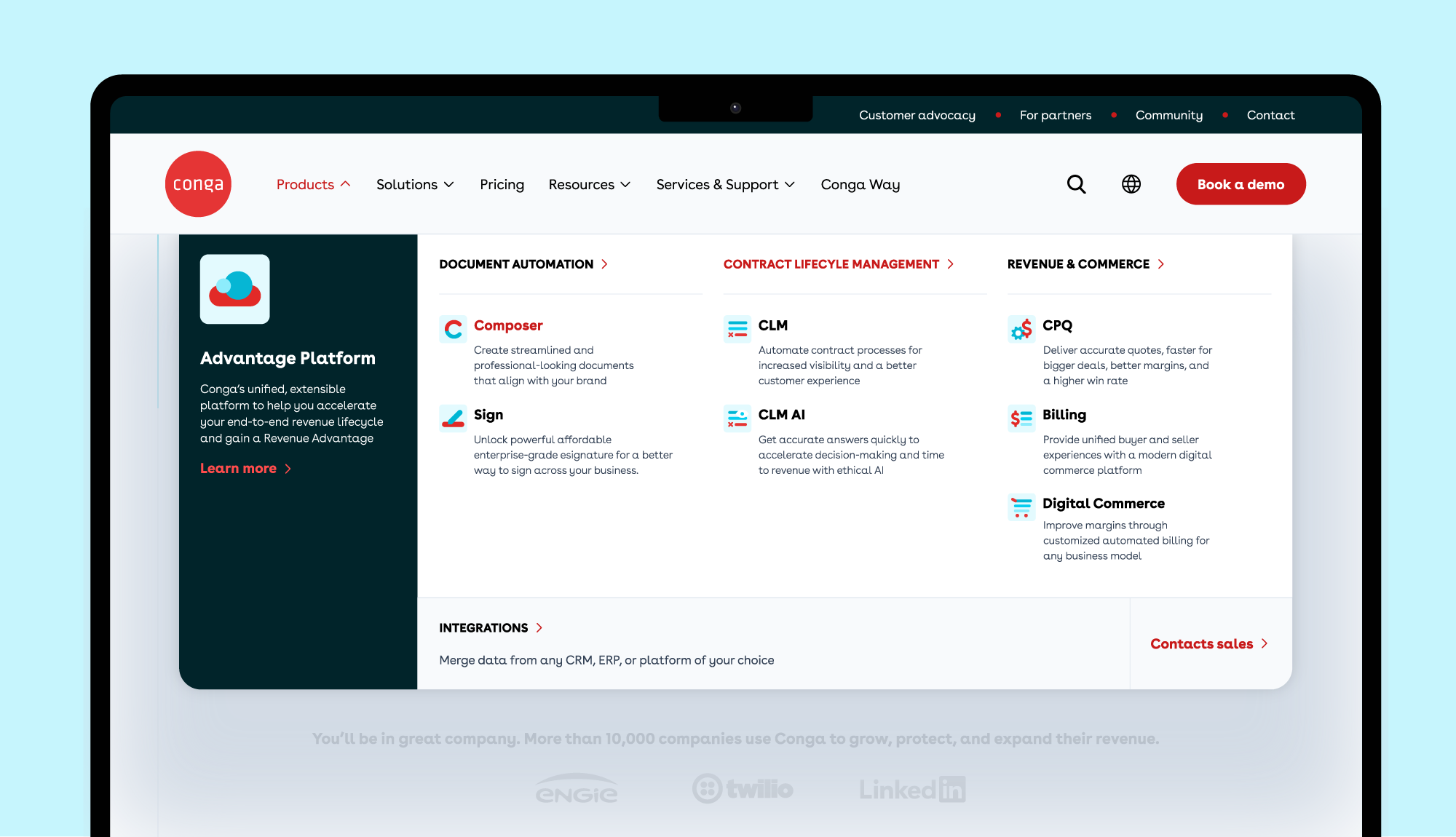
Task: Collapse the Products dropdown menu
Action: 313,185
